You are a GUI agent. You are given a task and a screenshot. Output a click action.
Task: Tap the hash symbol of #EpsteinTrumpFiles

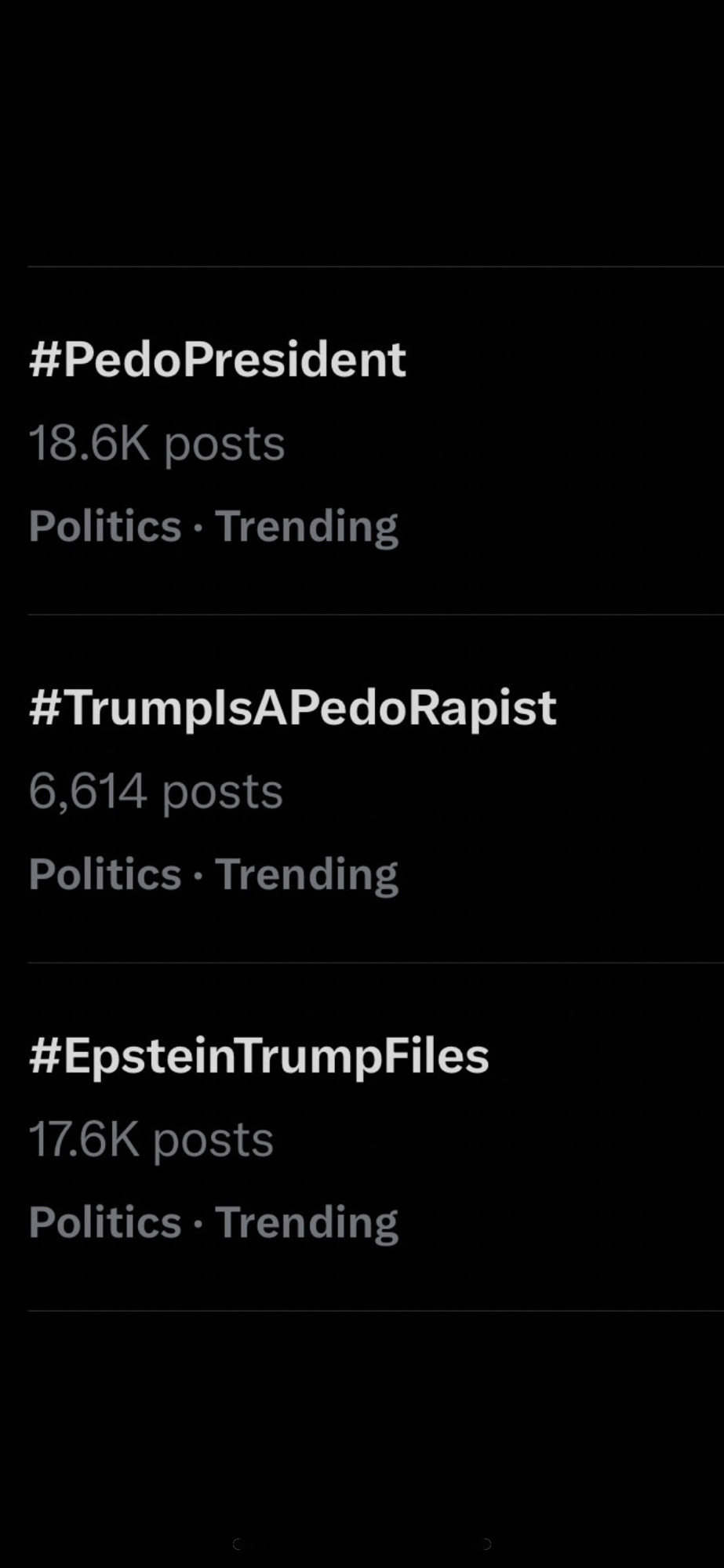(45, 1056)
